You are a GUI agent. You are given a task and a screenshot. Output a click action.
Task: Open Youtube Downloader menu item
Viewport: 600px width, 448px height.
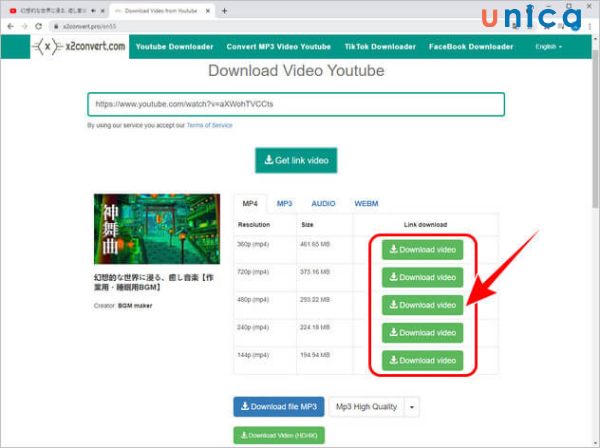[x=174, y=47]
